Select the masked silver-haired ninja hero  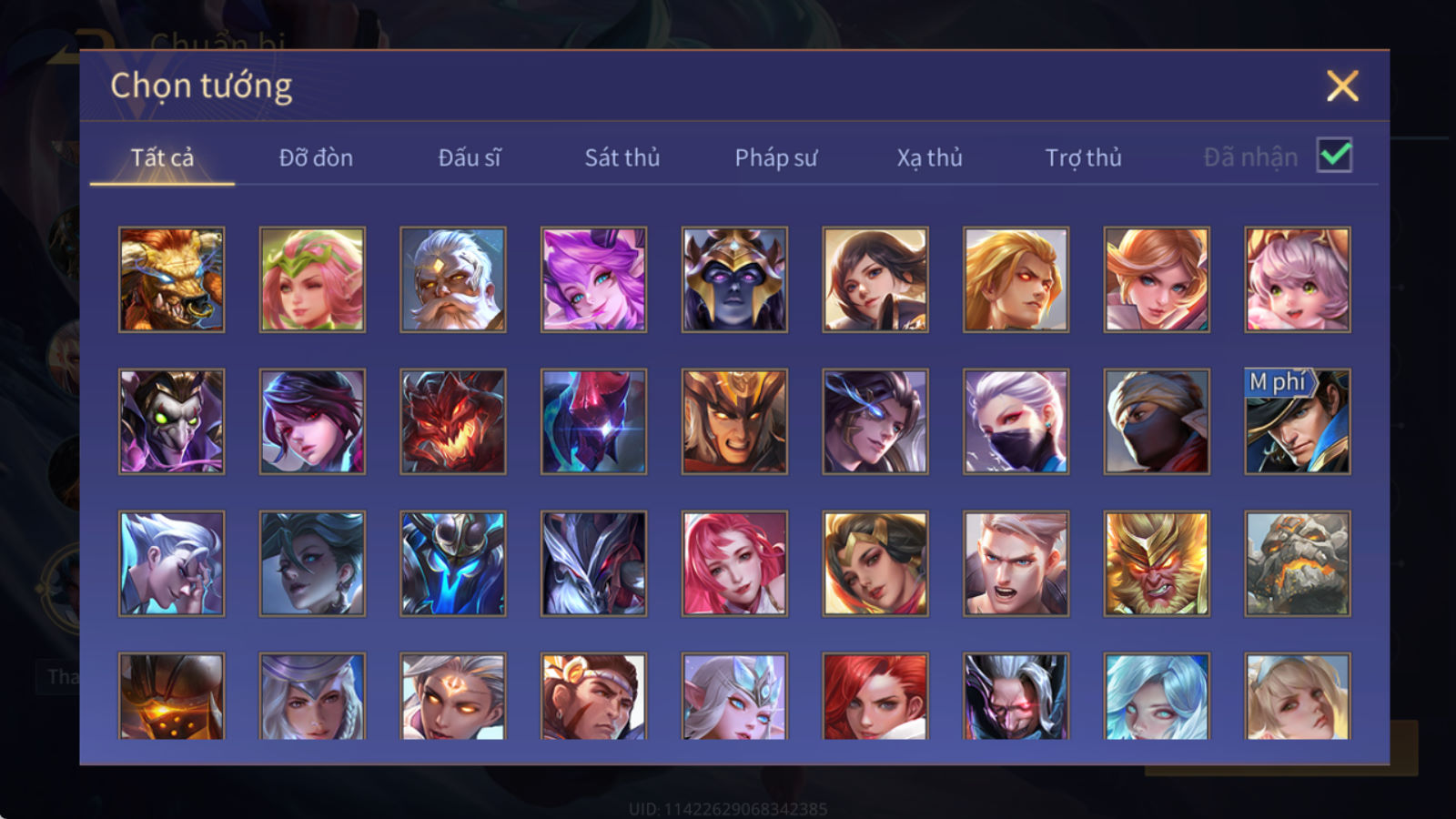[x=1016, y=421]
